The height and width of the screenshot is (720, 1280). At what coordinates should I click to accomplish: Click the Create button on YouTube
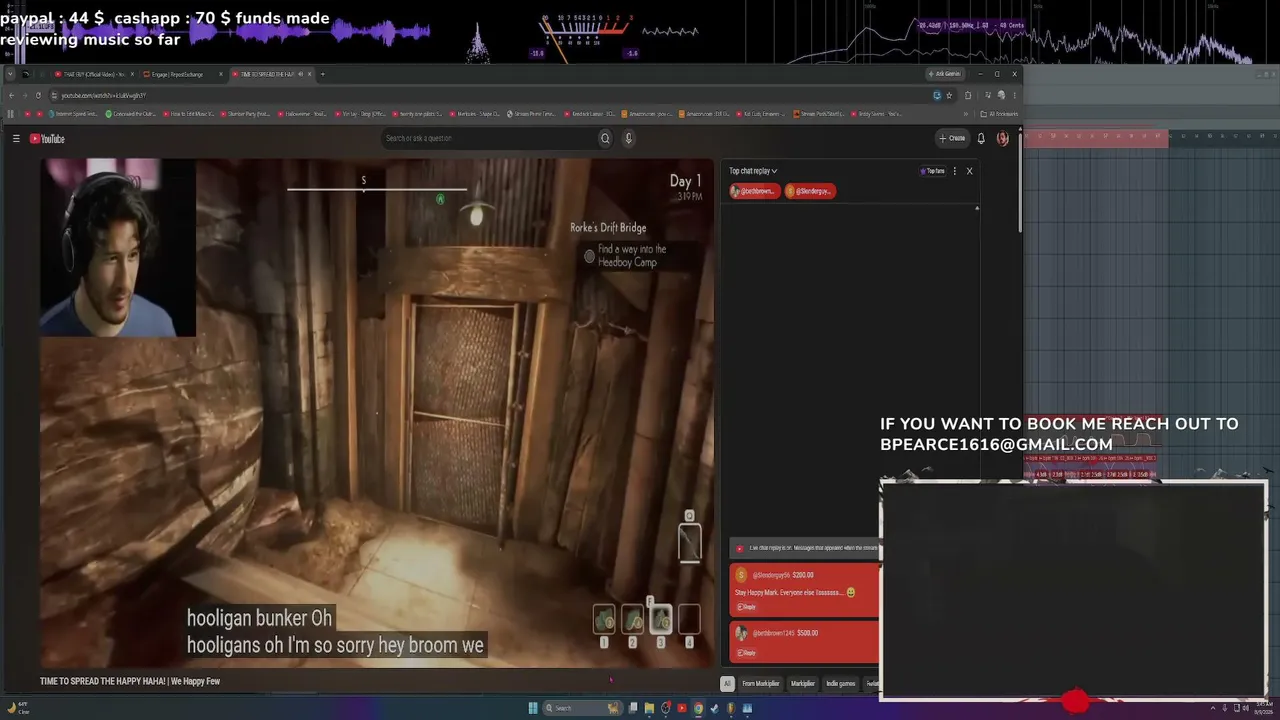click(x=952, y=138)
